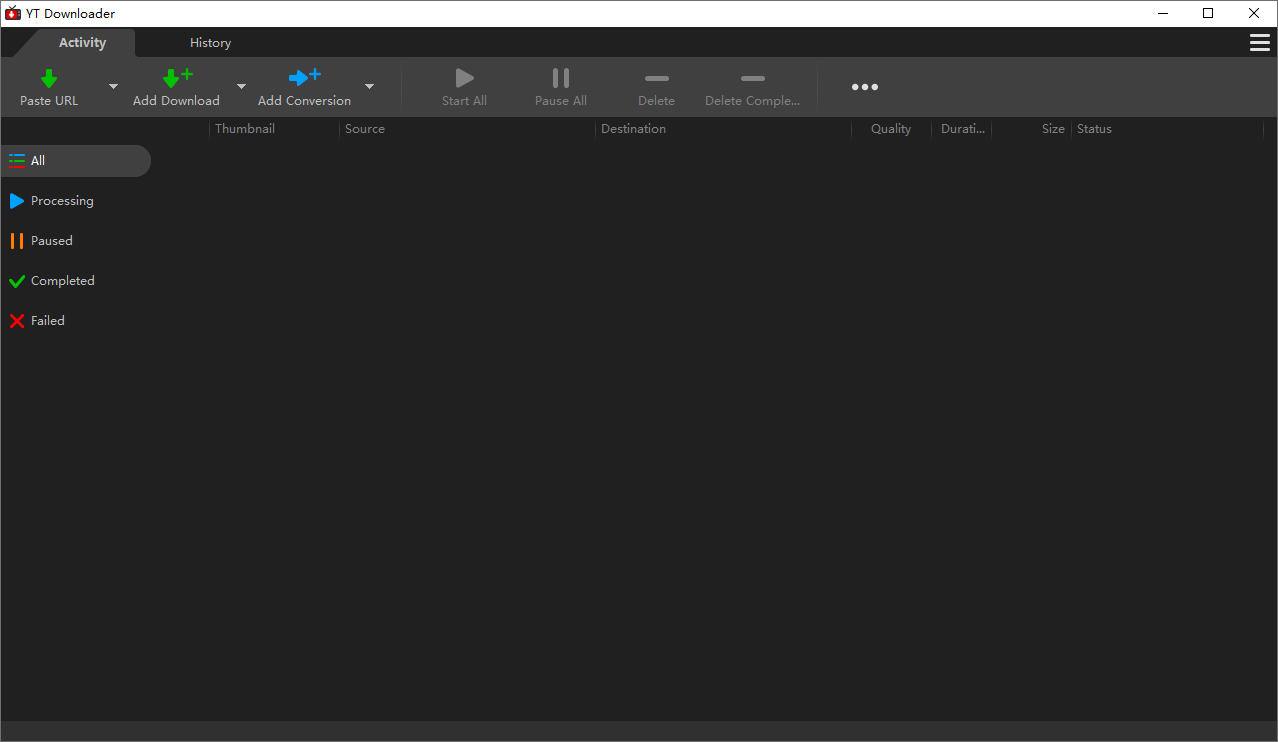Filter list by Processing items
This screenshot has width=1278, height=742.
tap(61, 201)
